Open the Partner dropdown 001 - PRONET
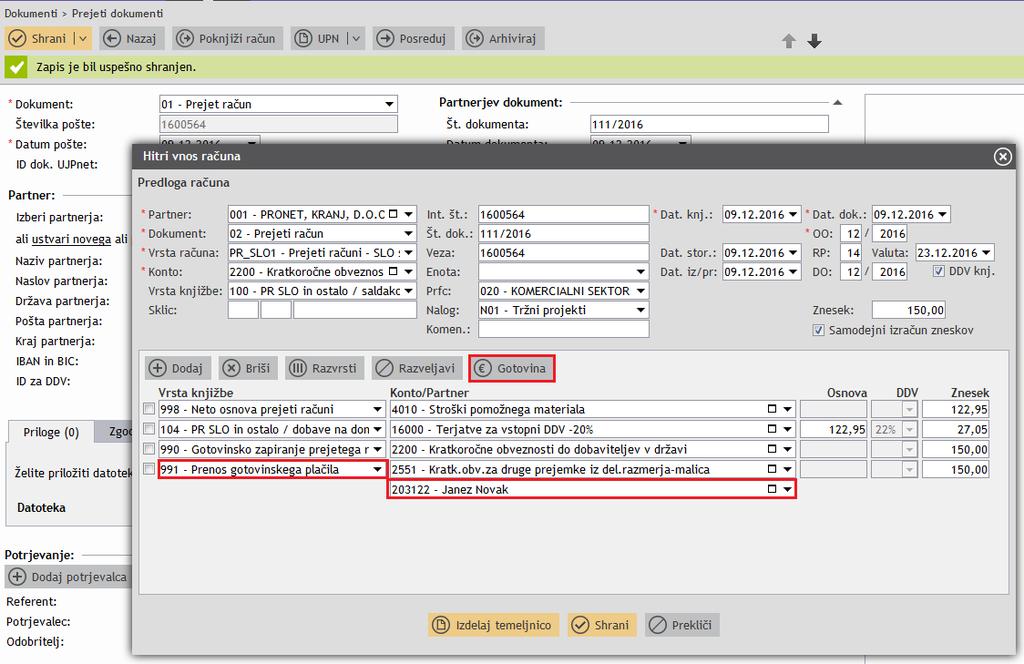1024x664 pixels. point(408,214)
